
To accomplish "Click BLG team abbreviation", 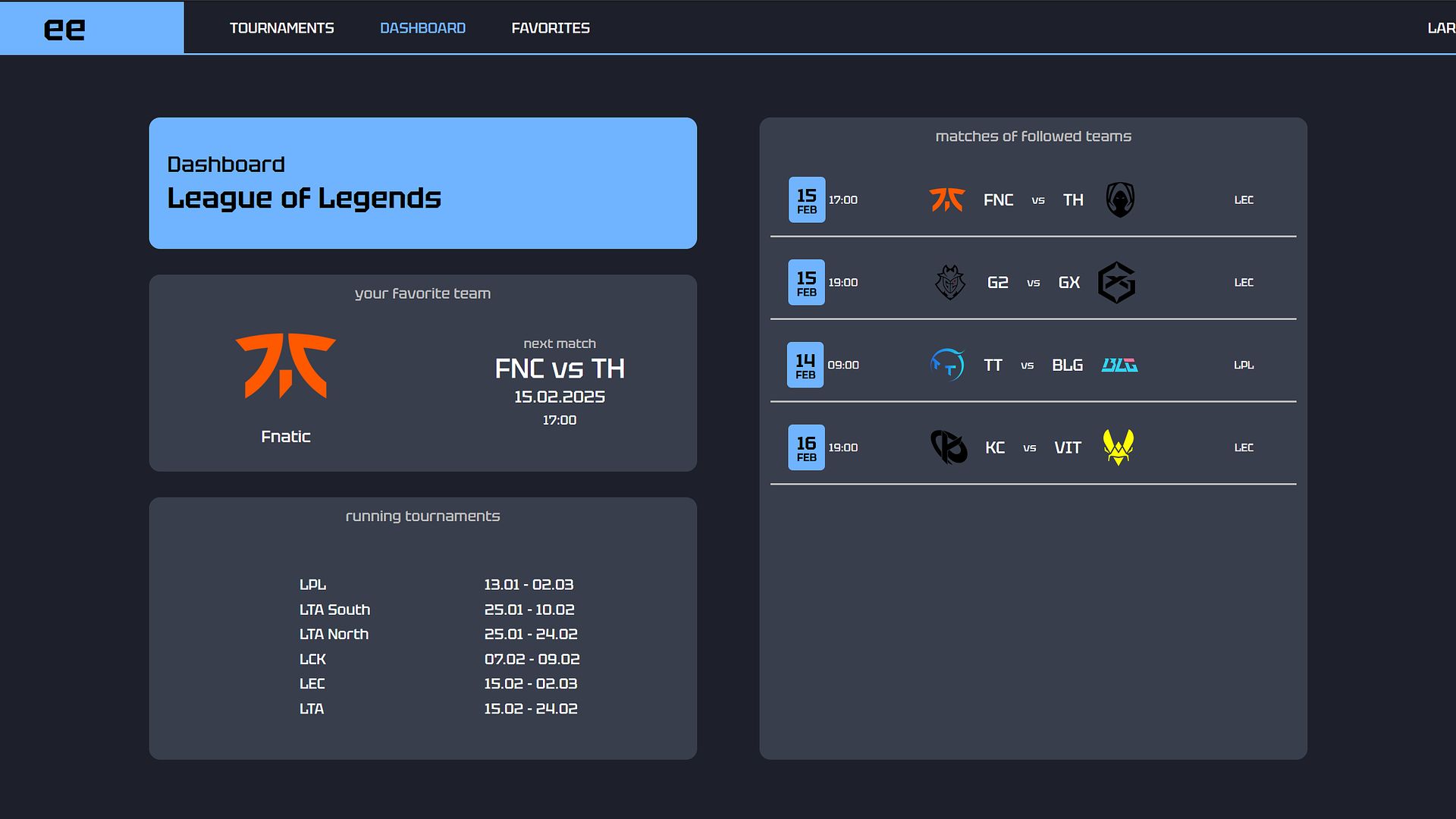I will coord(1067,366).
